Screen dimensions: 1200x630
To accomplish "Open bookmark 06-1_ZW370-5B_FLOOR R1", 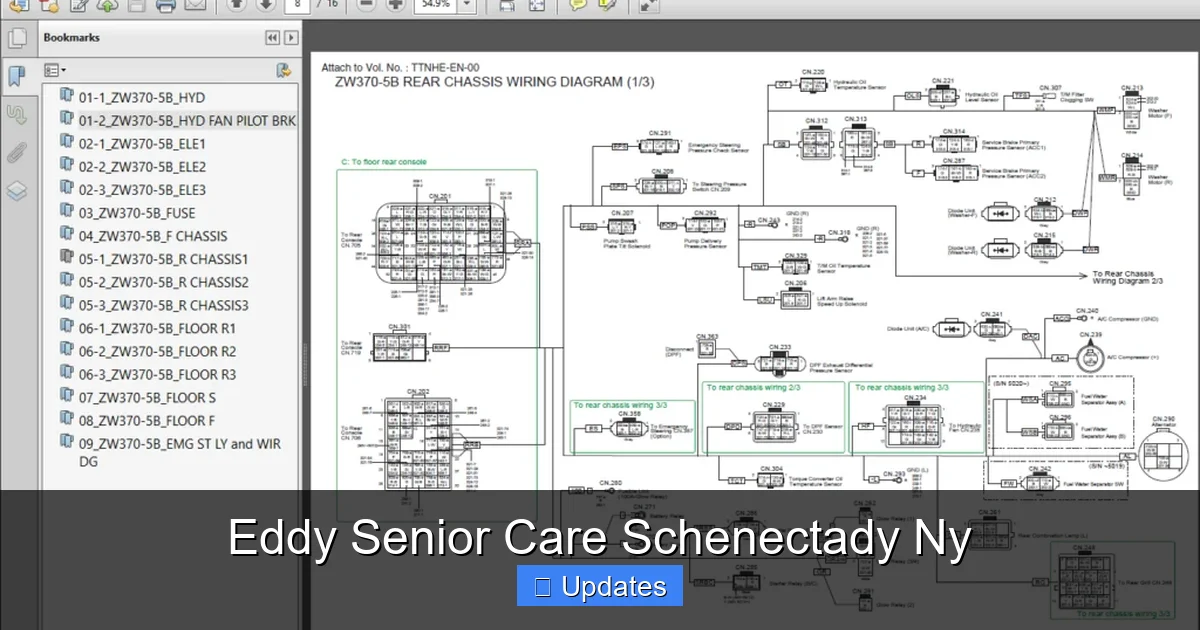I will 158,328.
